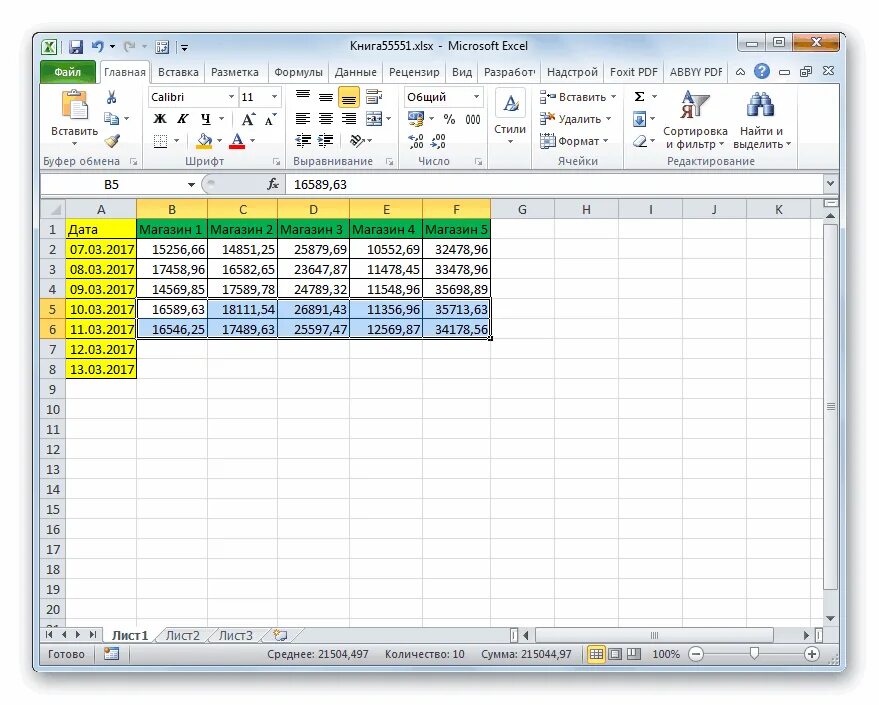Undo the last action in Quick Access toolbar
This screenshot has height=705, width=879.
pos(98,47)
